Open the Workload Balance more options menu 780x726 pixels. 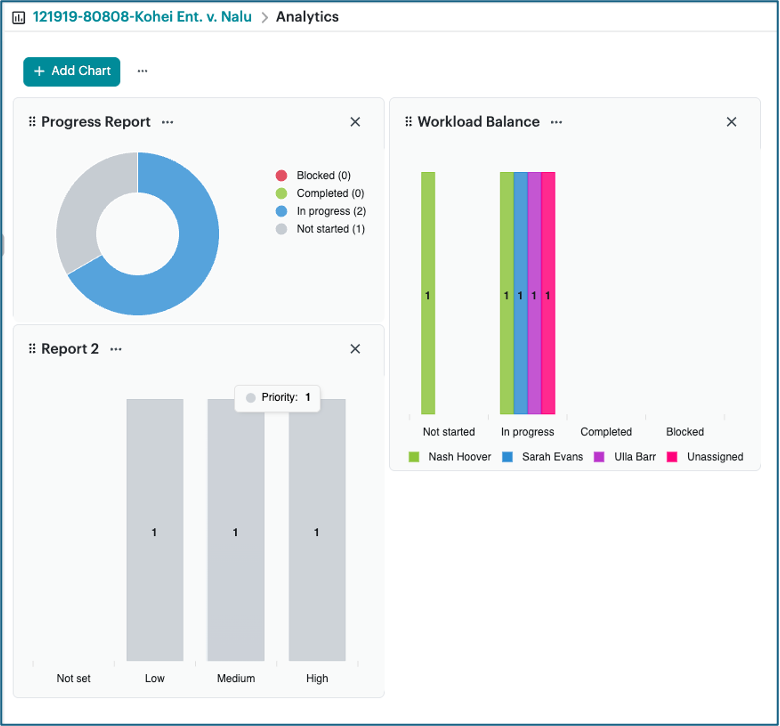[556, 122]
